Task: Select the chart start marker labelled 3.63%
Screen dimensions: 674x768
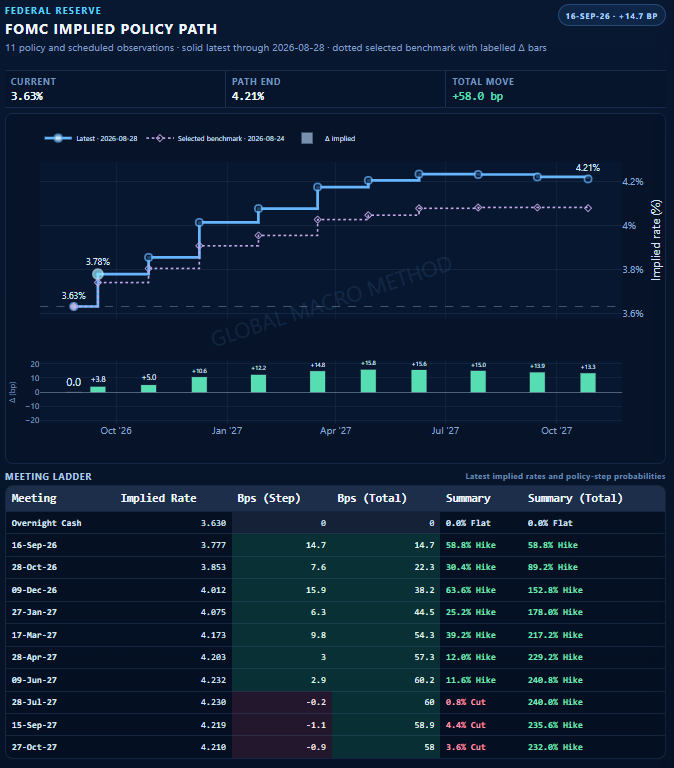Action: (x=73, y=307)
